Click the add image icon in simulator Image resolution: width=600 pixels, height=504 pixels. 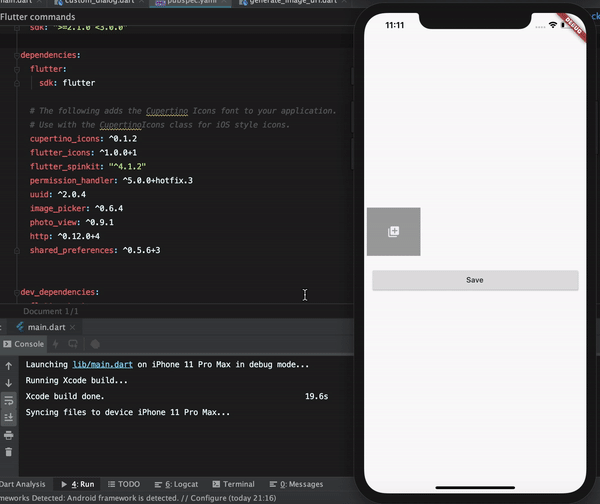pyautogui.click(x=393, y=232)
